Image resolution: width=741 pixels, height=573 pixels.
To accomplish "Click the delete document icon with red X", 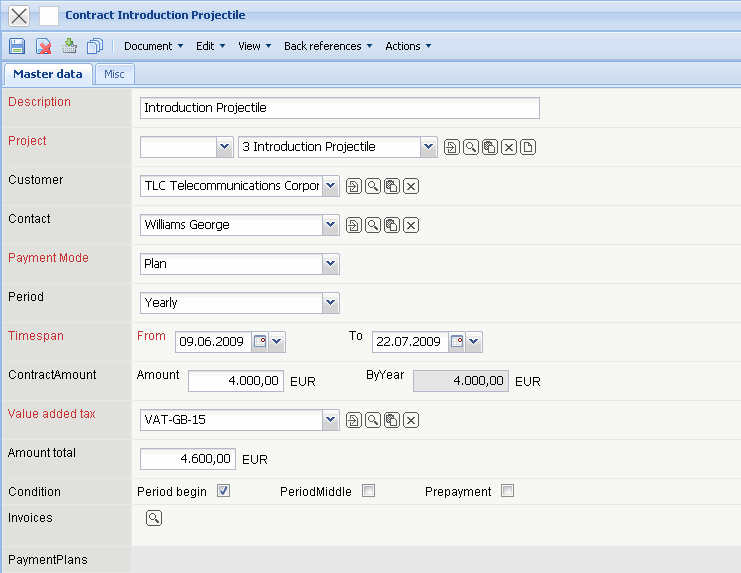I will coord(43,46).
